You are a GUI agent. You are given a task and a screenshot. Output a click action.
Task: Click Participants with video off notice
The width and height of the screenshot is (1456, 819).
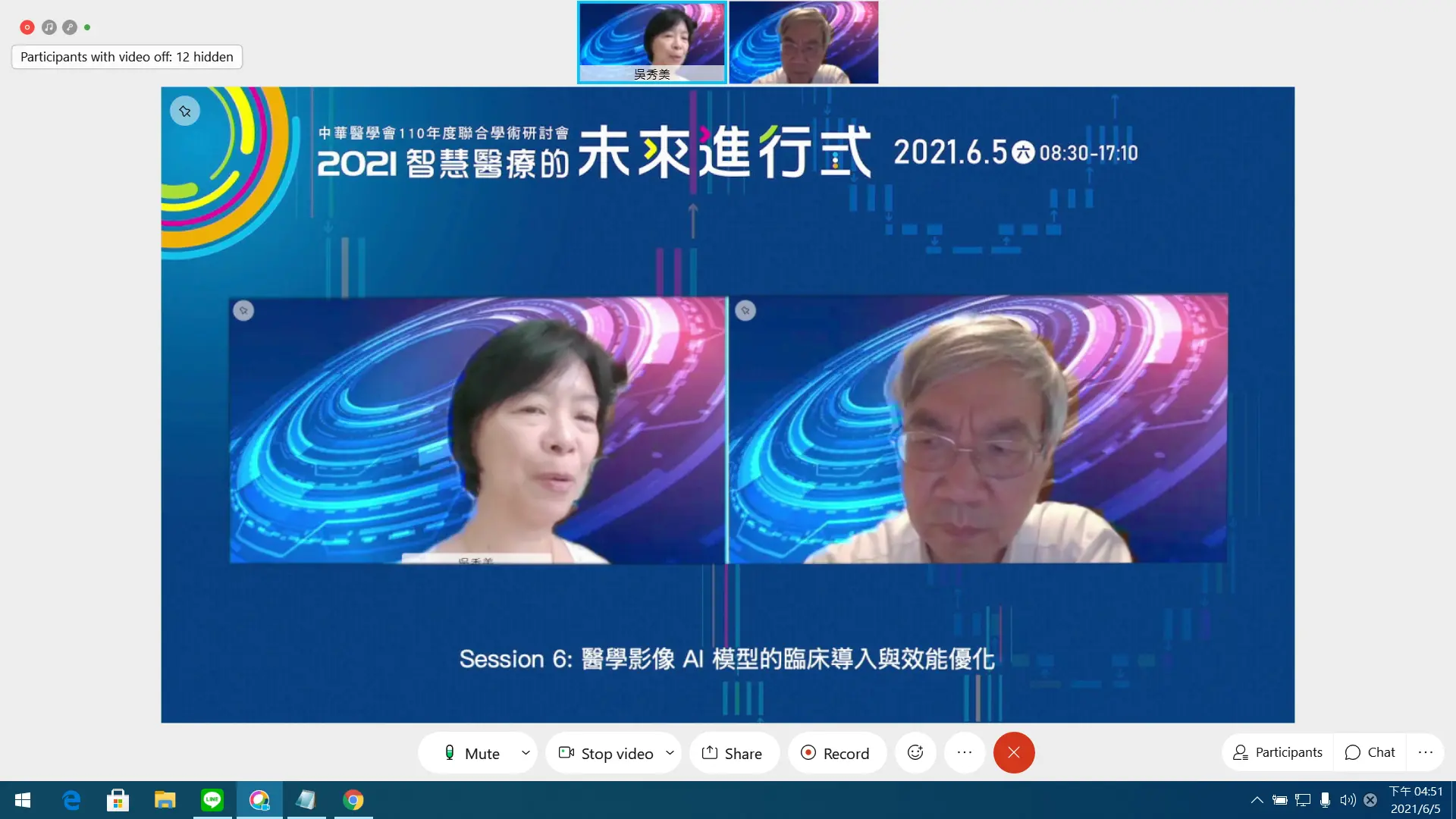point(127,57)
